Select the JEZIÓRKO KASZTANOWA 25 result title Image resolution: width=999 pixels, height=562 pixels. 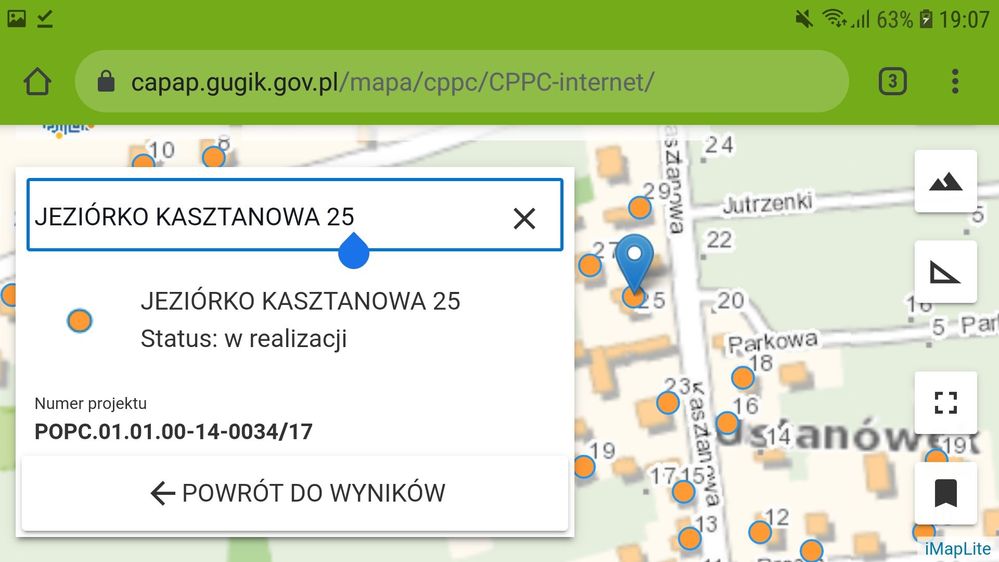tap(300, 301)
